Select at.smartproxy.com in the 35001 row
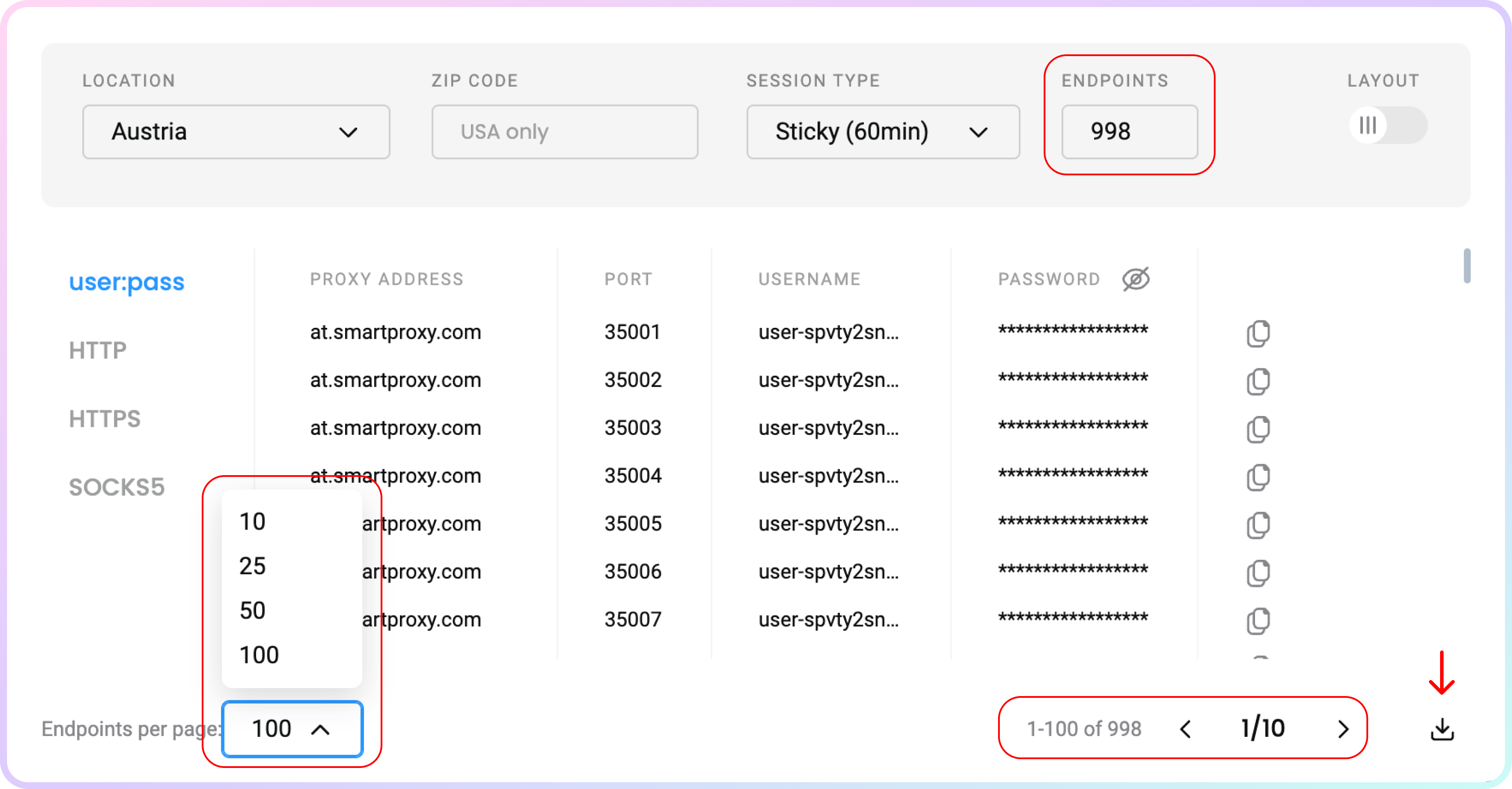This screenshot has width=1512, height=789. click(396, 333)
